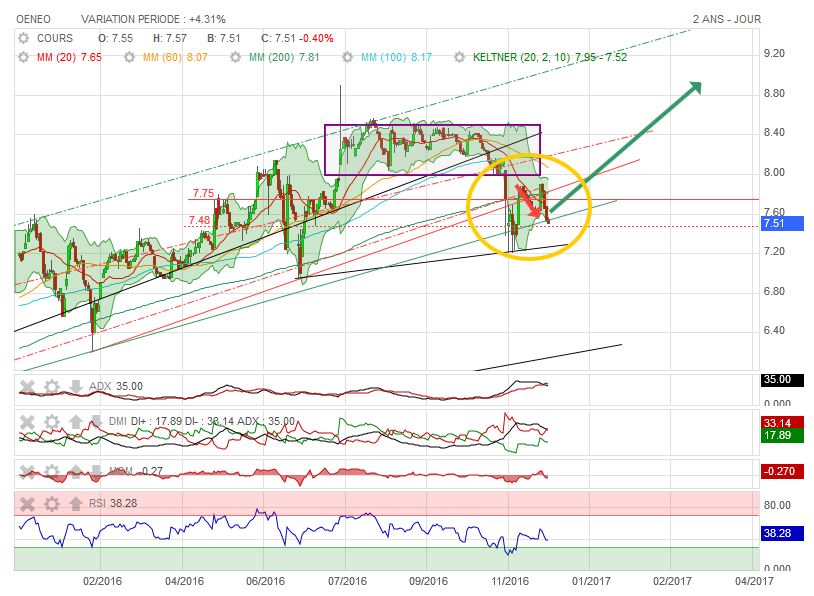Move MOM panel down with arrow
Viewport: 814px width, 596px height.
[97, 472]
